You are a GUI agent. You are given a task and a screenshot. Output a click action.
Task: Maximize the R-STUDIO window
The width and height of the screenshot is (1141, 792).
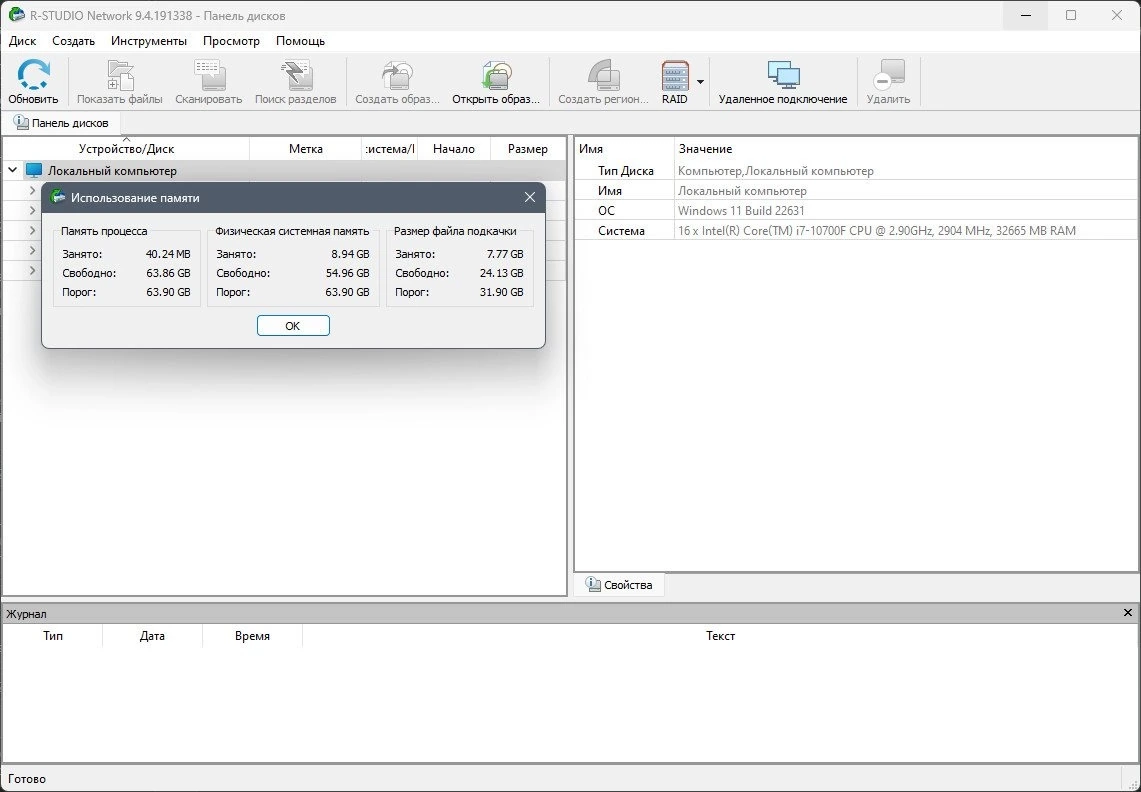tap(1071, 15)
